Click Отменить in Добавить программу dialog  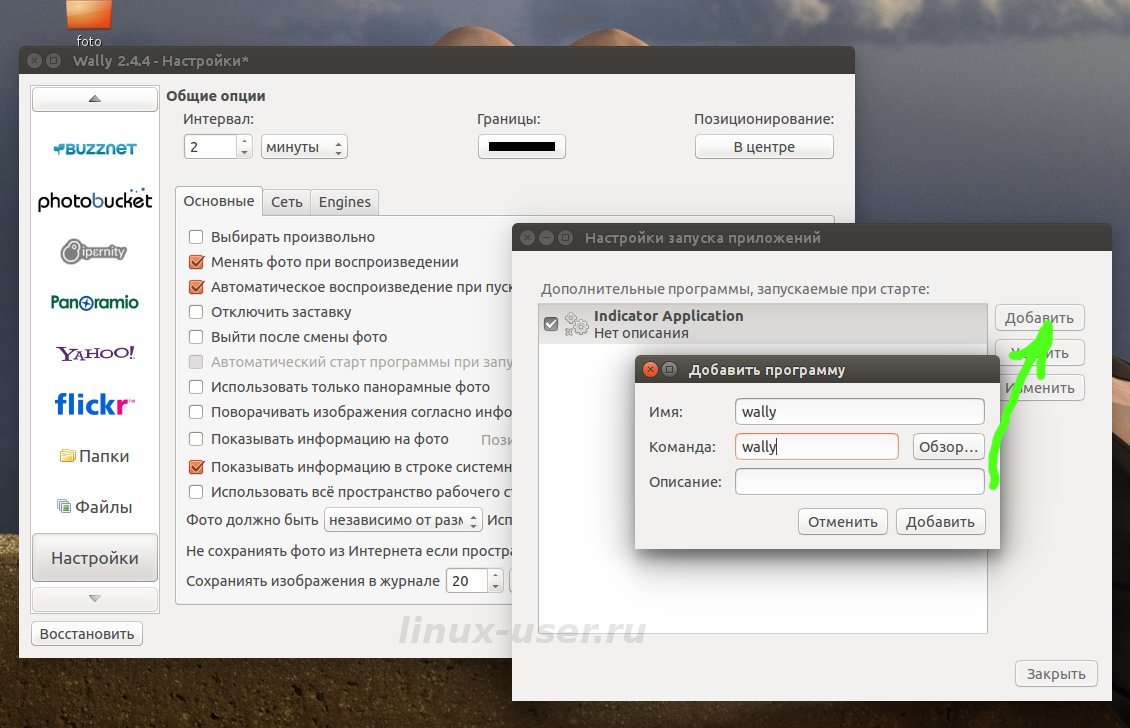click(x=842, y=522)
